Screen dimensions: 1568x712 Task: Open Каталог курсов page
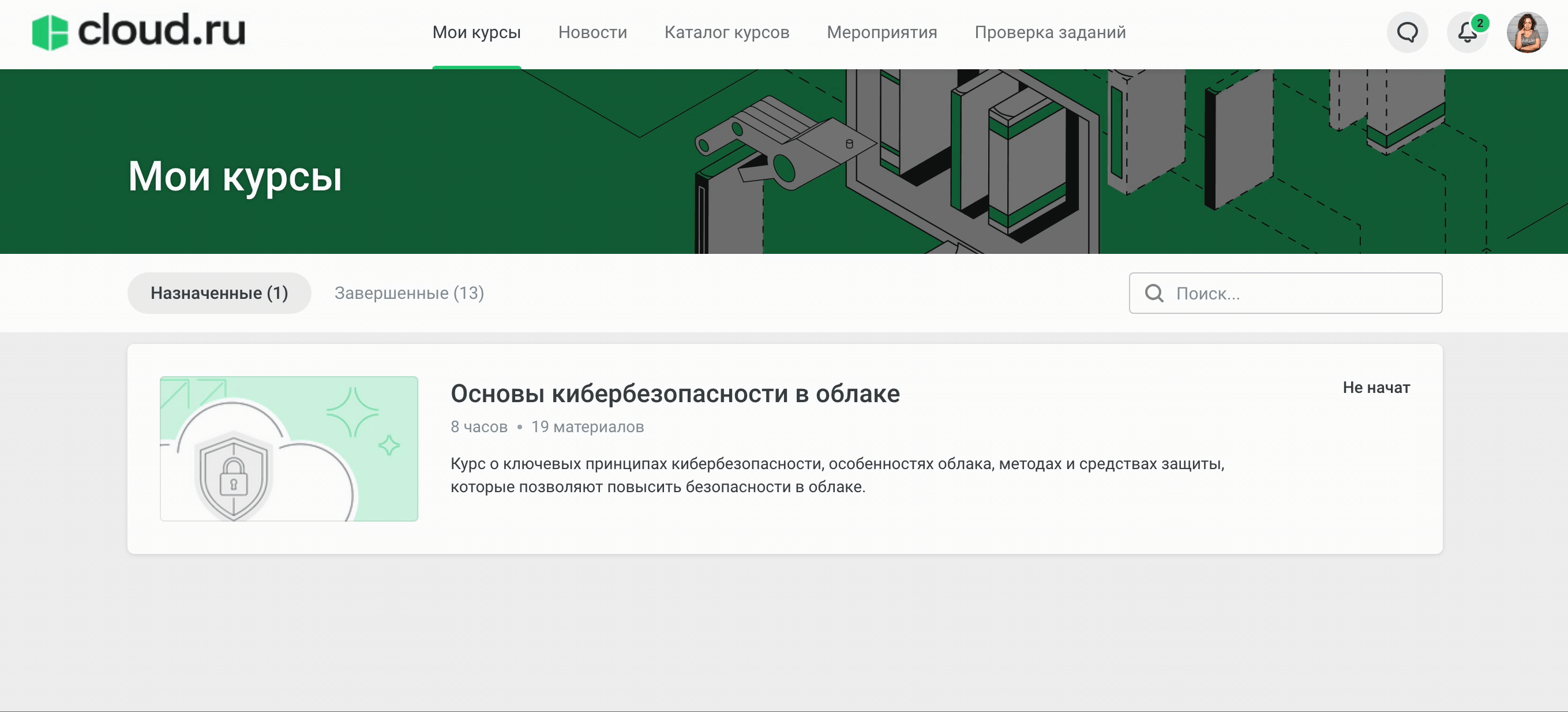(726, 32)
